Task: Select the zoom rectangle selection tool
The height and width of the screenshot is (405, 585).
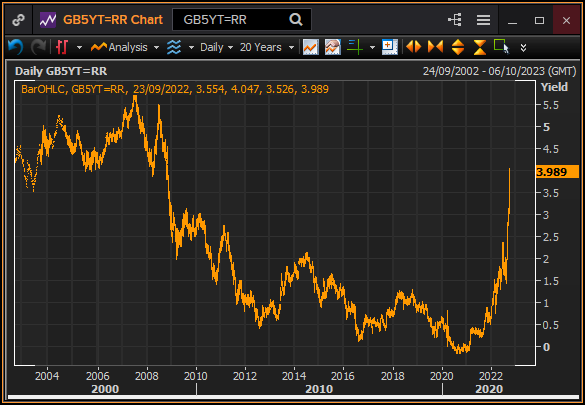Action: point(501,47)
